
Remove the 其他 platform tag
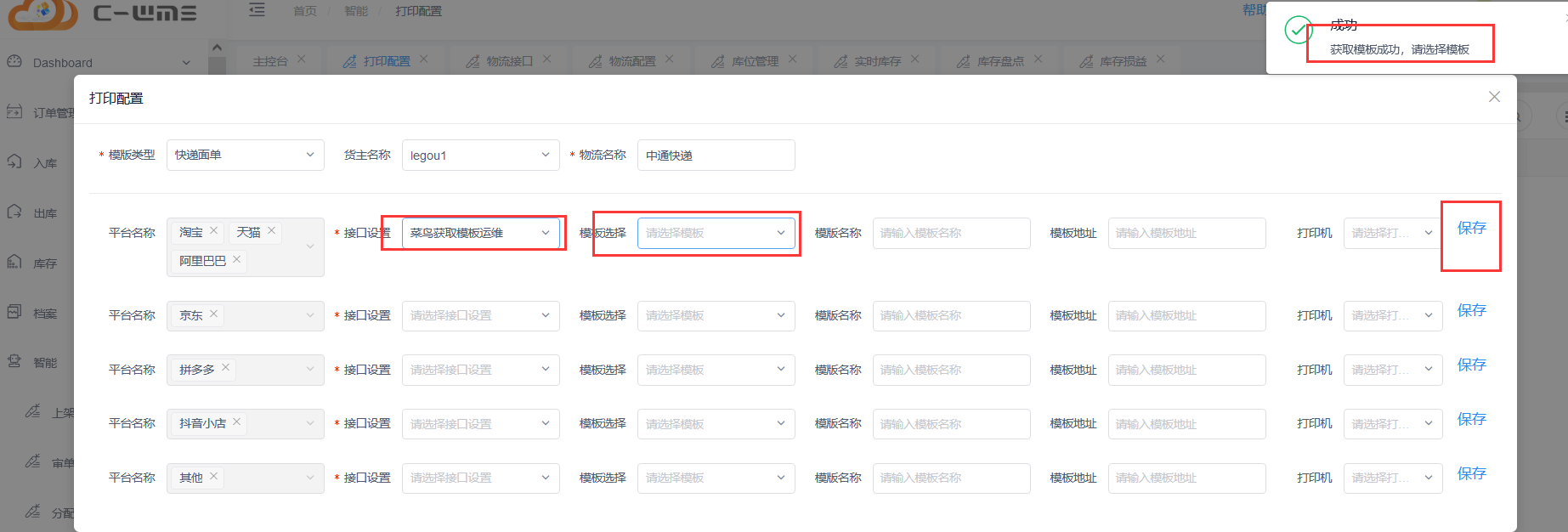coord(214,476)
